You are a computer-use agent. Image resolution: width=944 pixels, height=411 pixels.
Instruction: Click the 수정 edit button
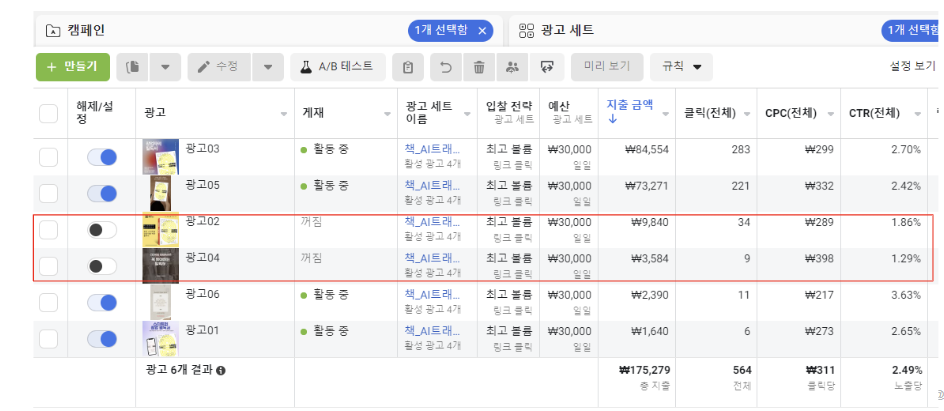pyautogui.click(x=219, y=67)
